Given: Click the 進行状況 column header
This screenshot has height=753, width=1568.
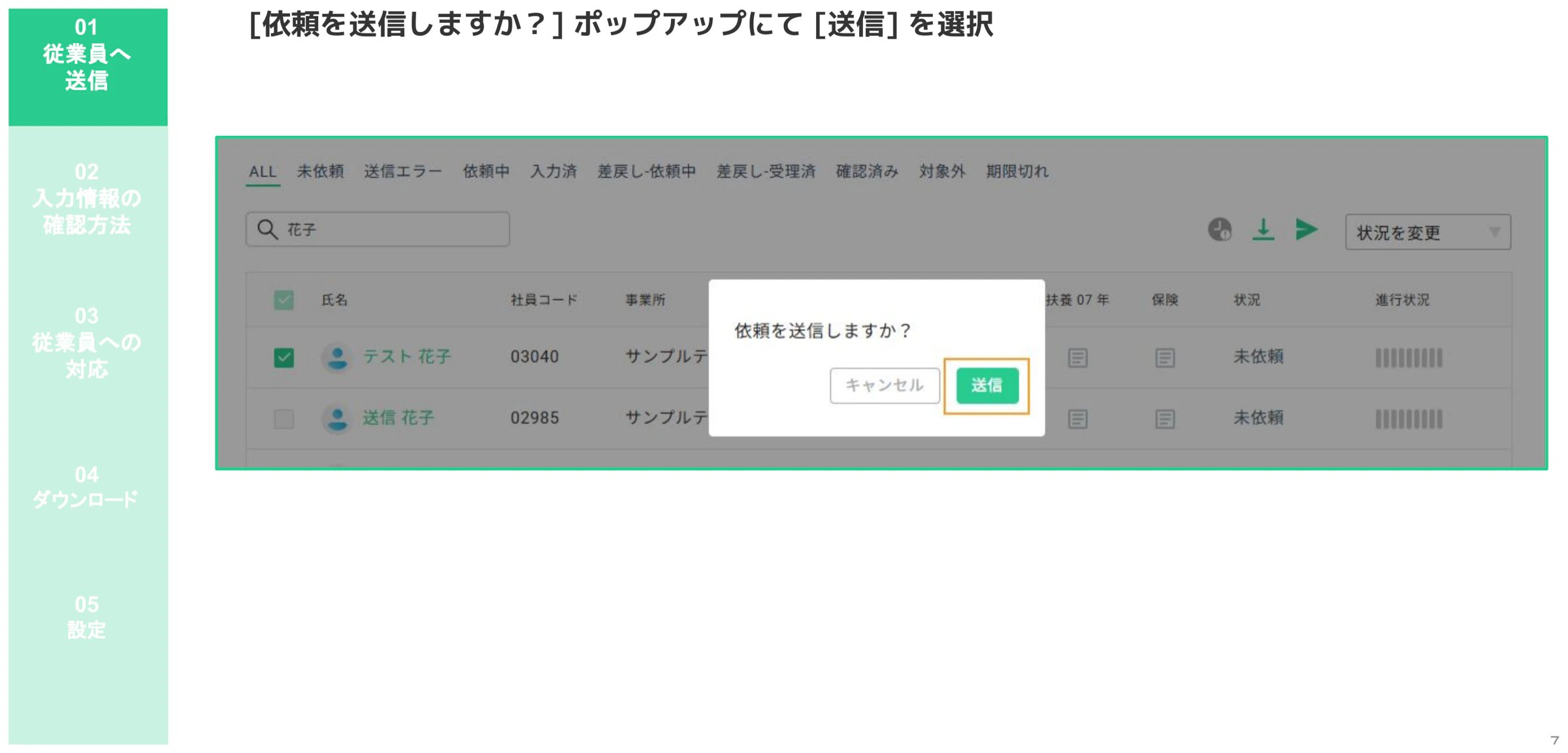Looking at the screenshot, I should coord(1402,300).
